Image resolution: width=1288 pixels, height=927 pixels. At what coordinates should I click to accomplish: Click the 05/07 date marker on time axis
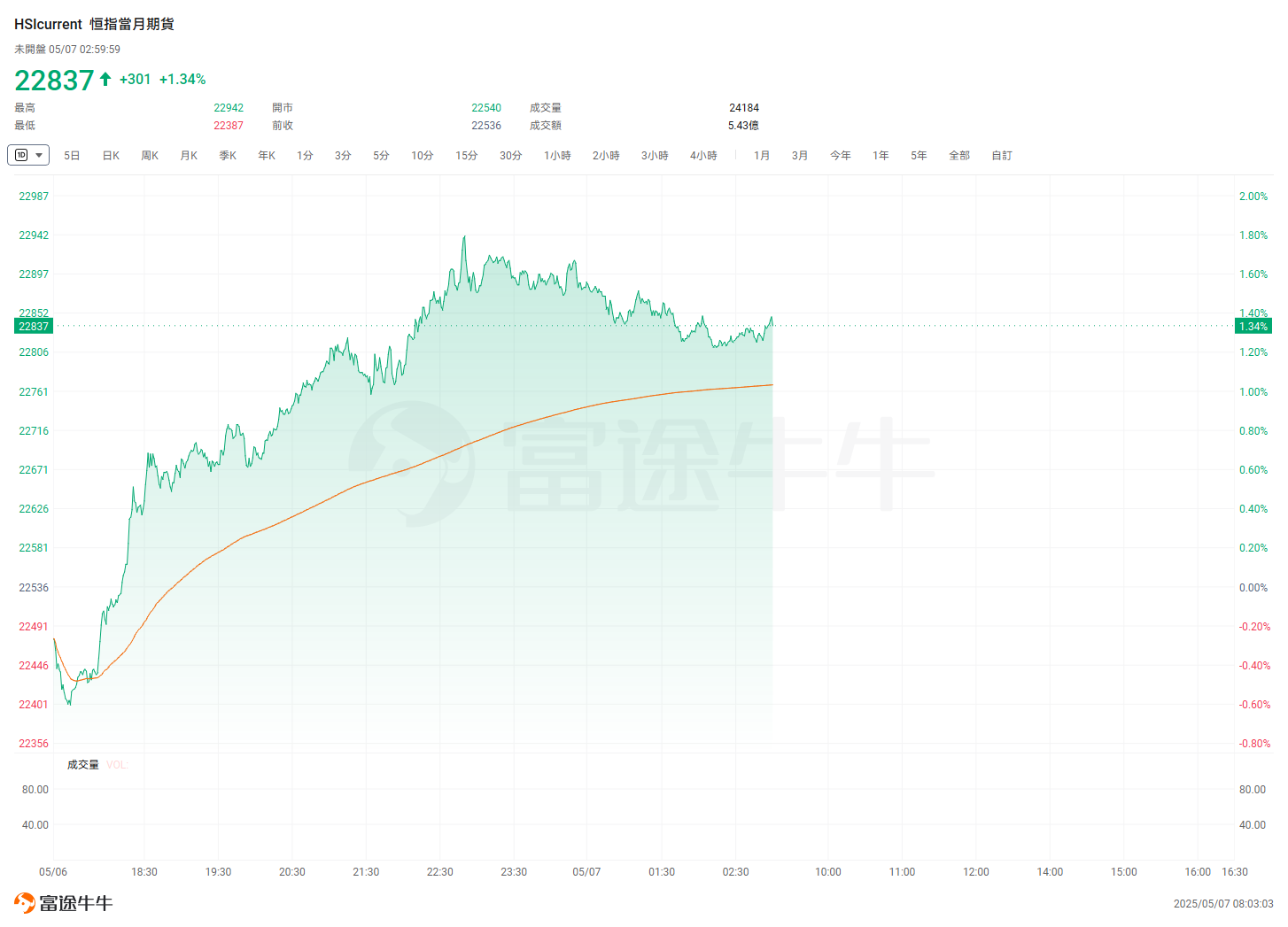586,872
